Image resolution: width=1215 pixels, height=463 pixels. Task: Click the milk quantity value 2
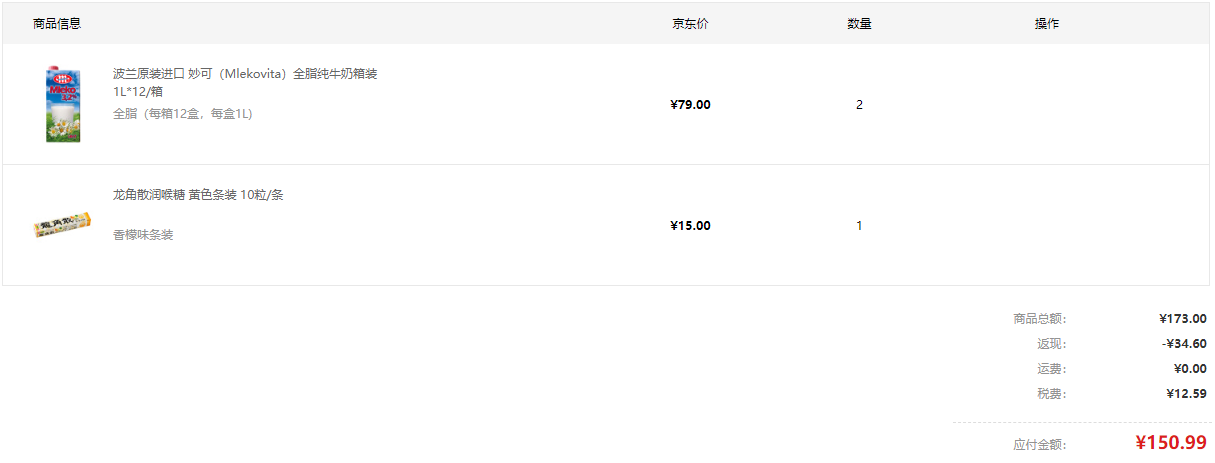tap(859, 104)
